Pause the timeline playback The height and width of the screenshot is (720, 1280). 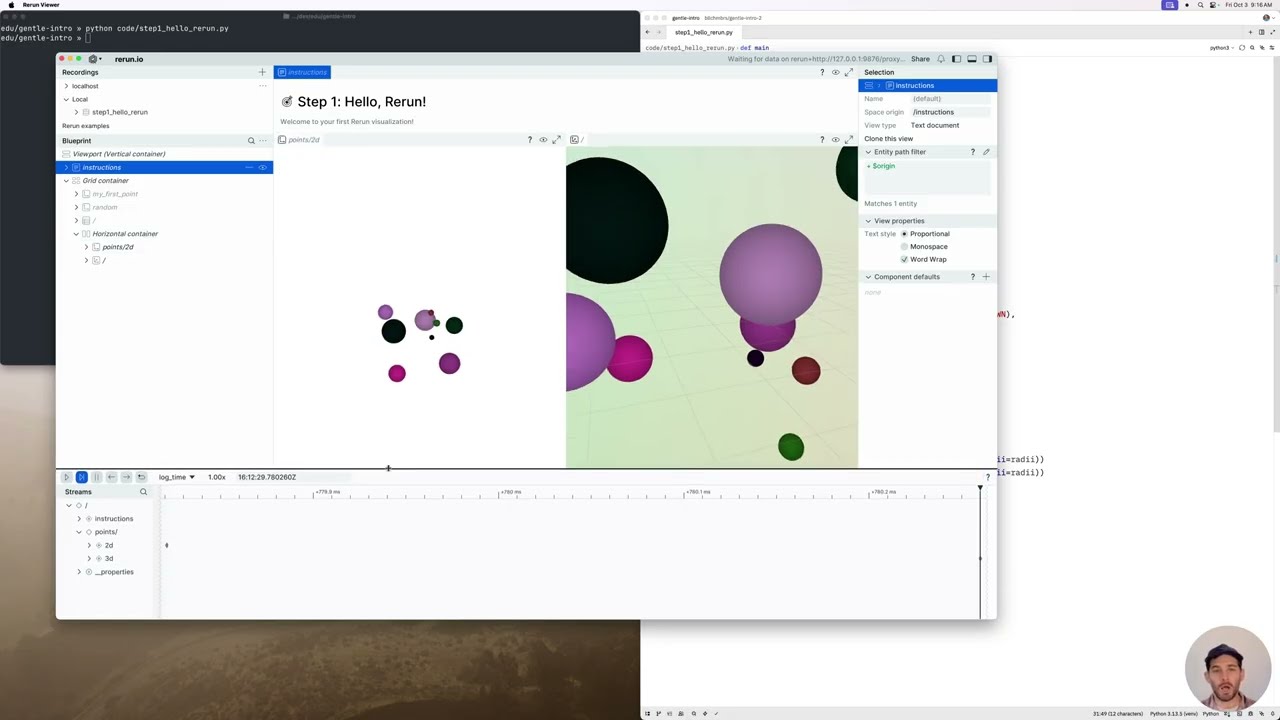click(96, 477)
